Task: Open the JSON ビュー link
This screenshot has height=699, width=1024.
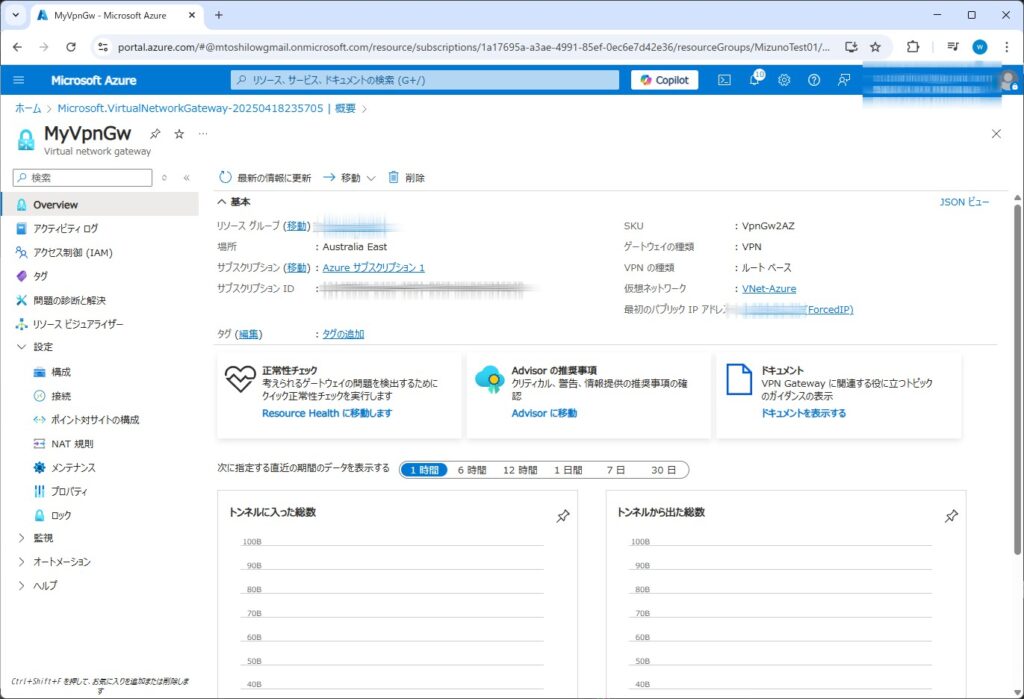Action: (964, 202)
